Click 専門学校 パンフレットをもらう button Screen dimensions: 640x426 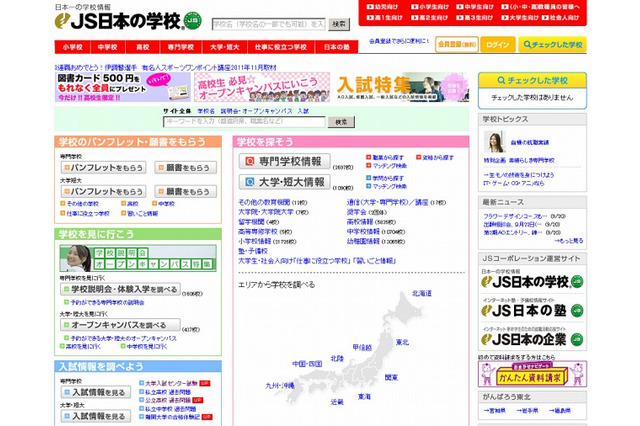click(103, 167)
